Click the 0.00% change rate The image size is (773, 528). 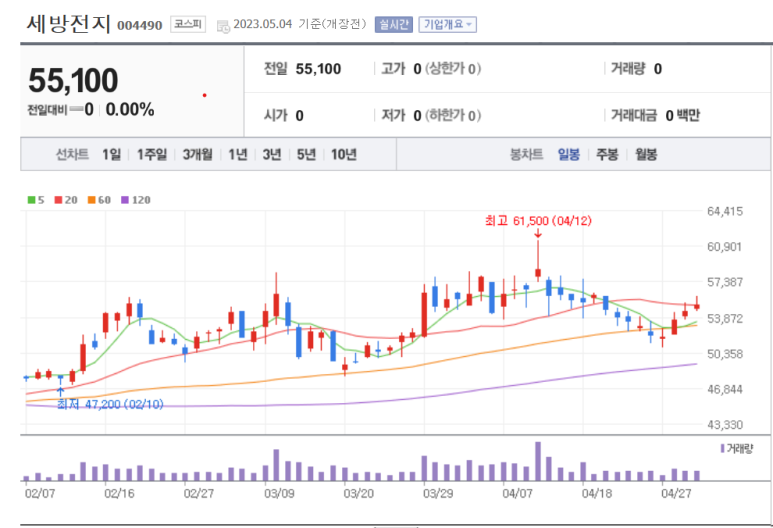[x=130, y=109]
